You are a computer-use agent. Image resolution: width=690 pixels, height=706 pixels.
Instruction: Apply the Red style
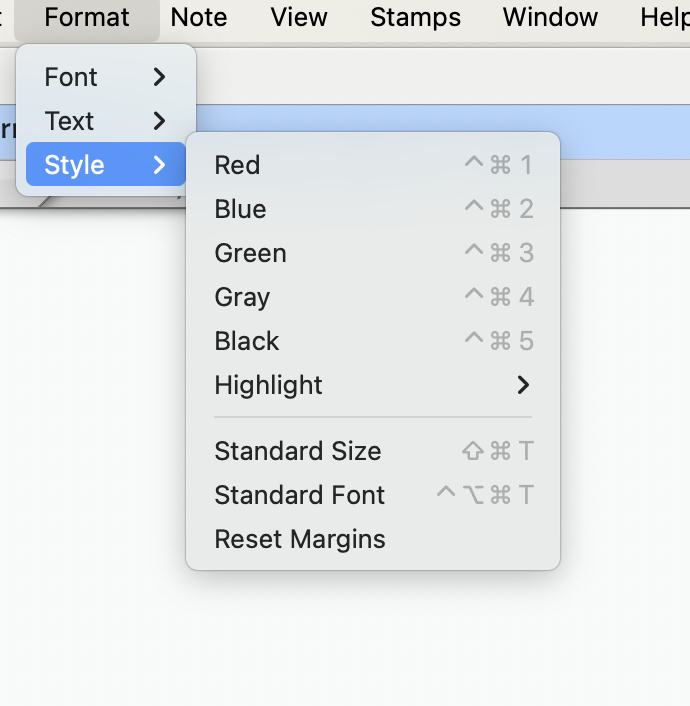[237, 165]
